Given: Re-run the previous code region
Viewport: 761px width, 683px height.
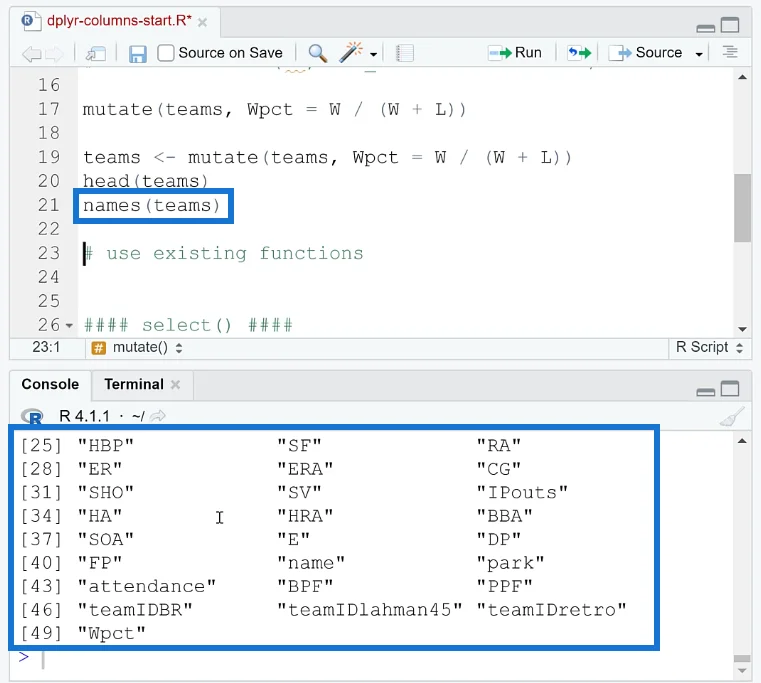Looking at the screenshot, I should click(579, 52).
